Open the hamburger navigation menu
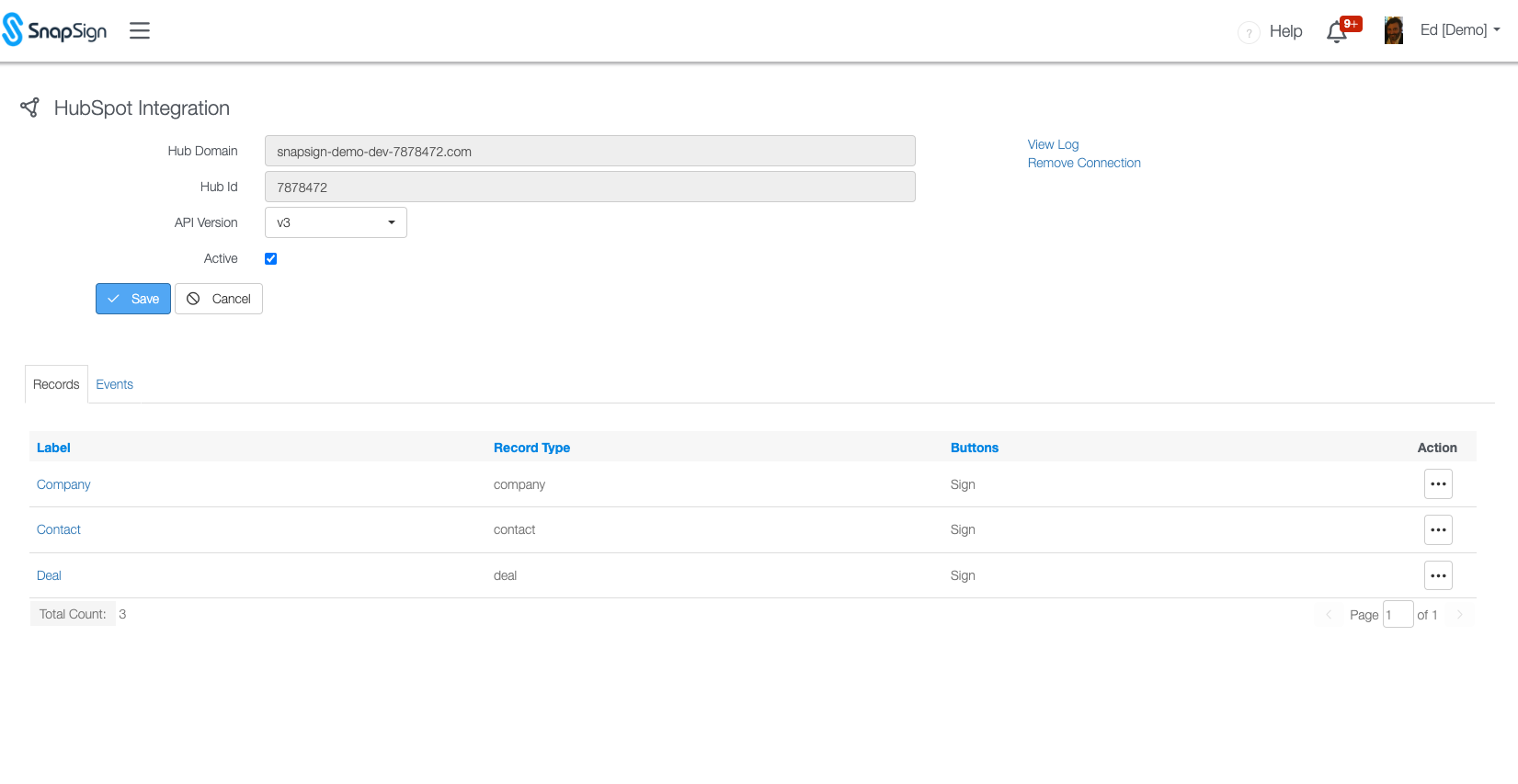The height and width of the screenshot is (784, 1518). [140, 30]
